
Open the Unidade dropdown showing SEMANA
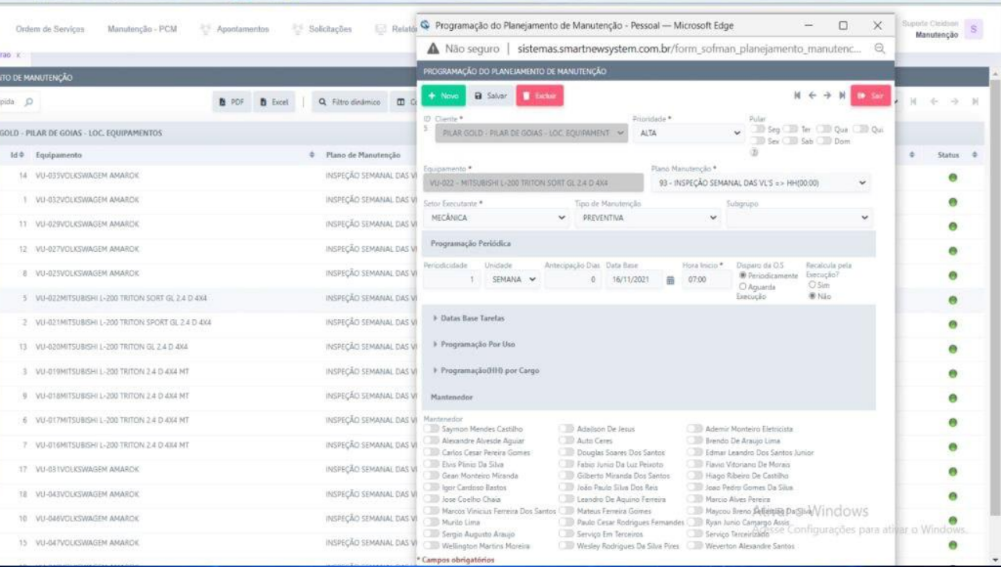pyautogui.click(x=513, y=280)
